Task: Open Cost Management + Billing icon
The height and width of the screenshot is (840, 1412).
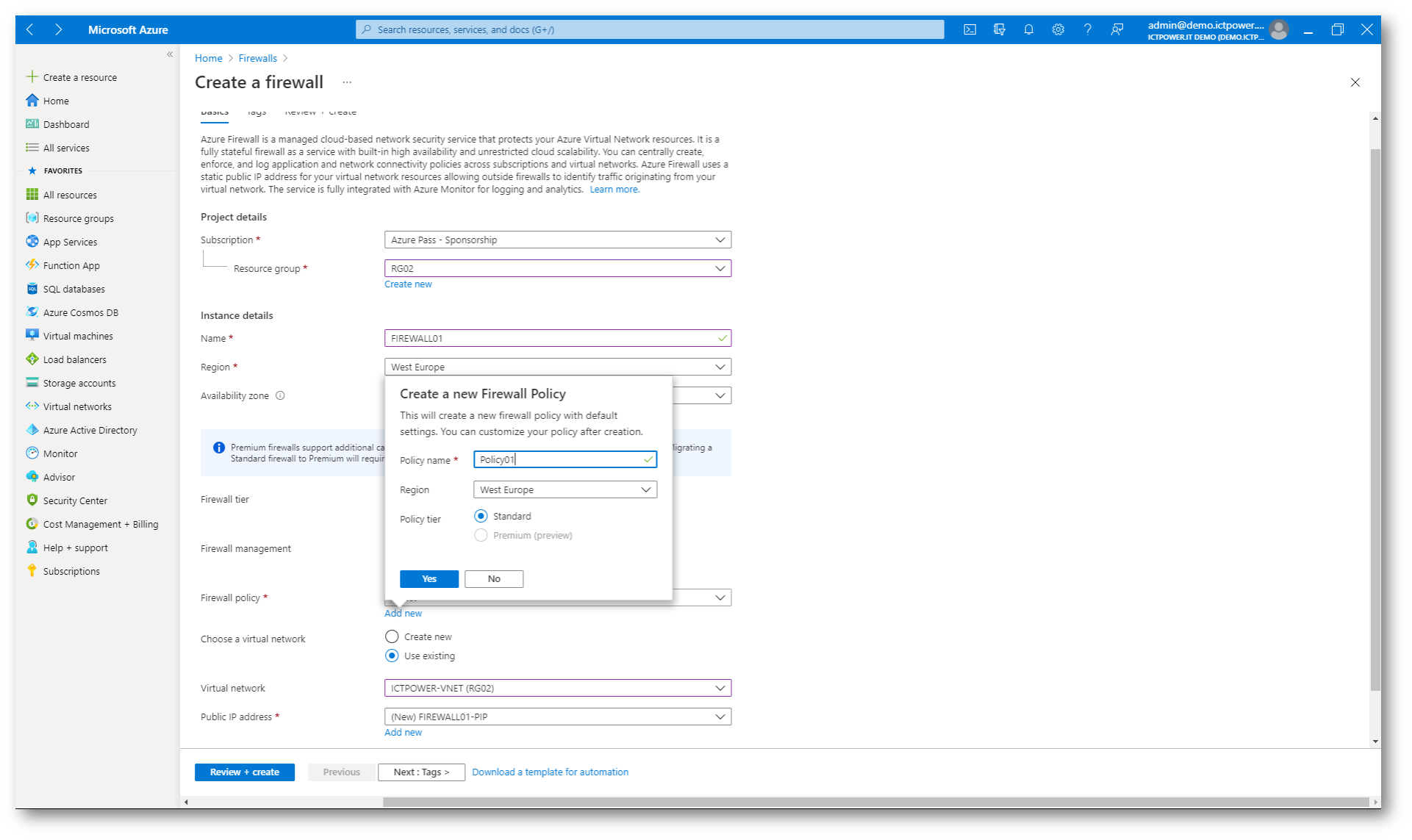Action: coord(32,524)
